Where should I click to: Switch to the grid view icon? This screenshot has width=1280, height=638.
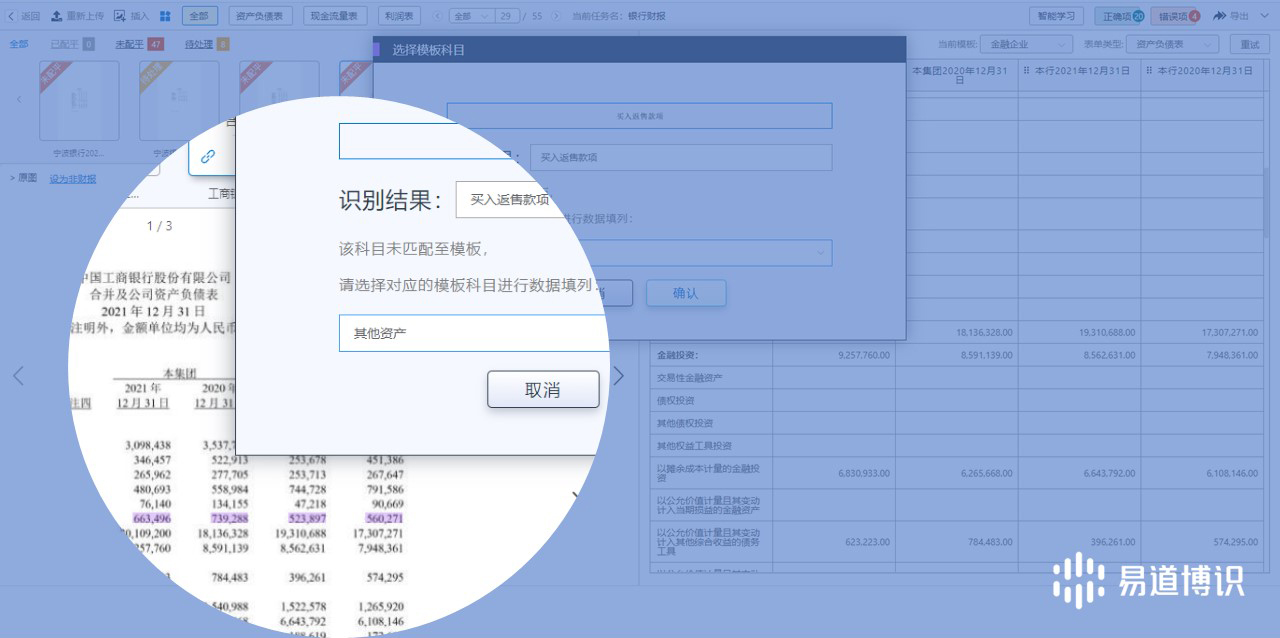[x=165, y=16]
